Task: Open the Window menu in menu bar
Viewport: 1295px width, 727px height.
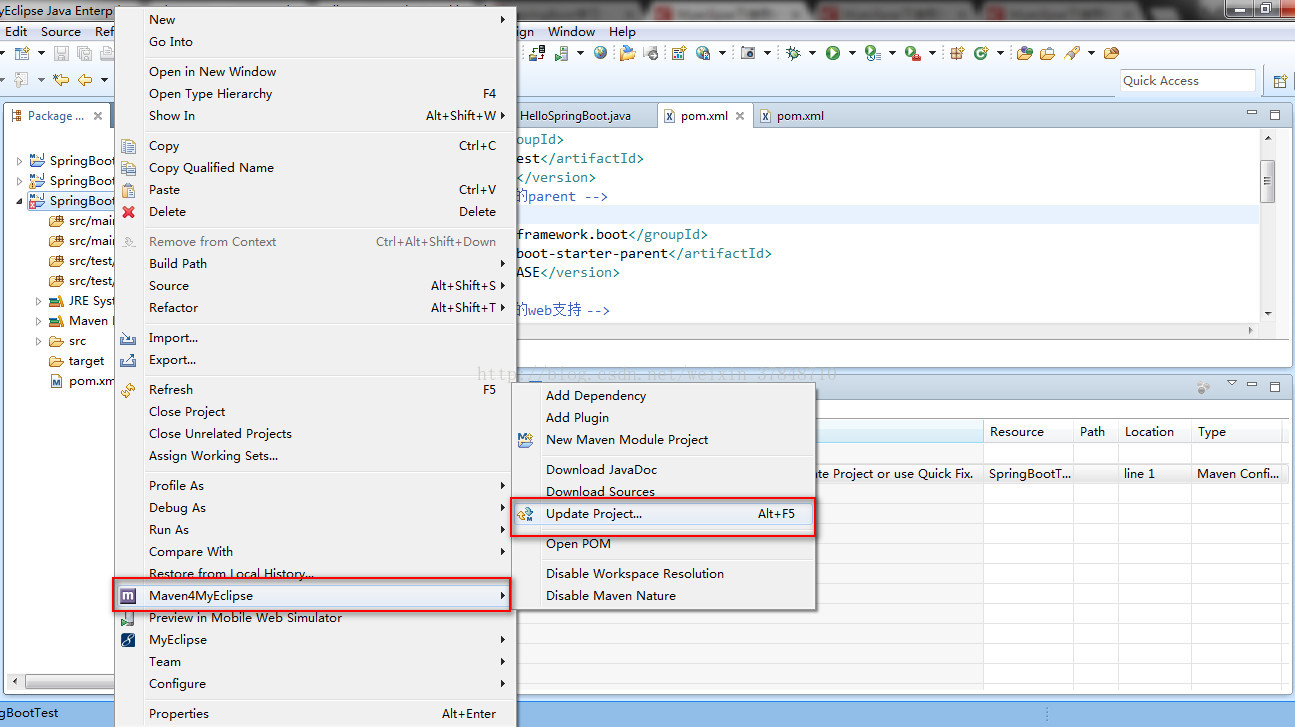Action: point(571,32)
